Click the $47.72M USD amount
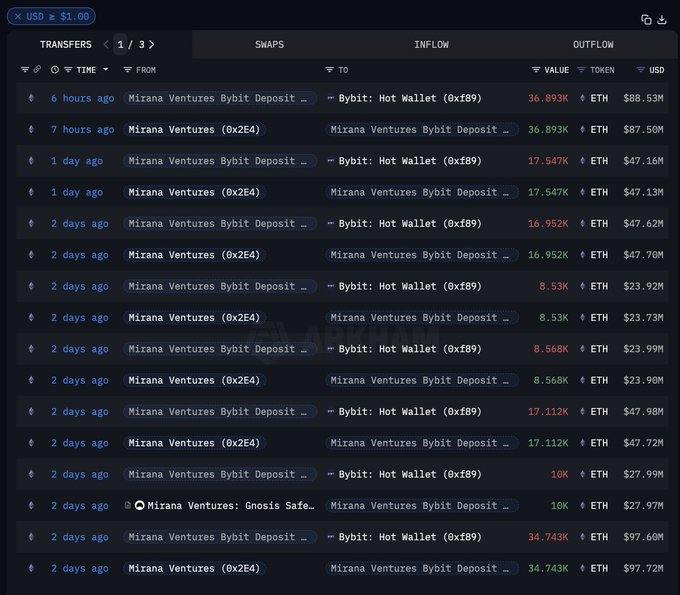This screenshot has width=680, height=595. (643, 443)
